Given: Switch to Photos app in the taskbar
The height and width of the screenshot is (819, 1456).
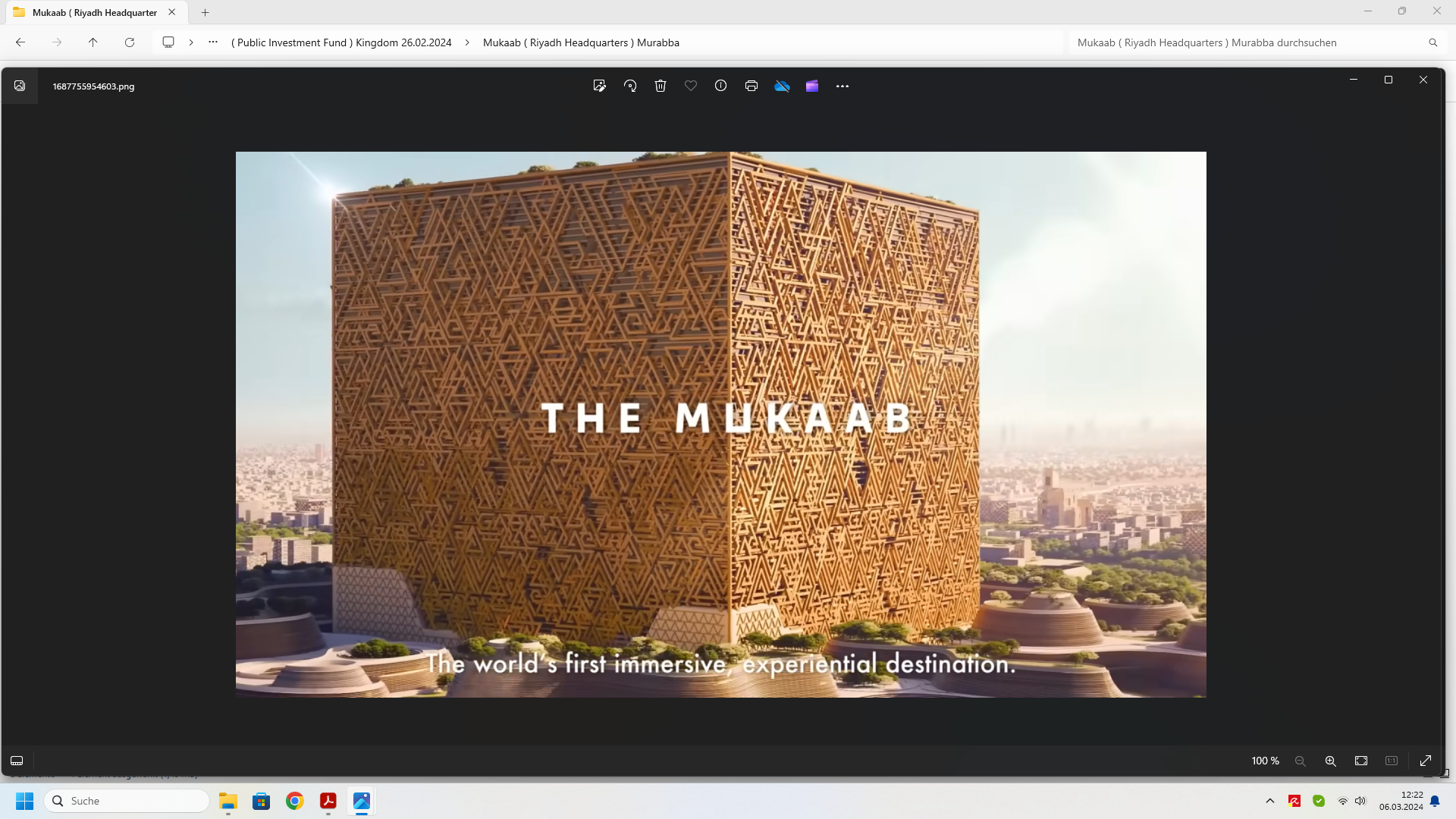Looking at the screenshot, I should pos(362,801).
